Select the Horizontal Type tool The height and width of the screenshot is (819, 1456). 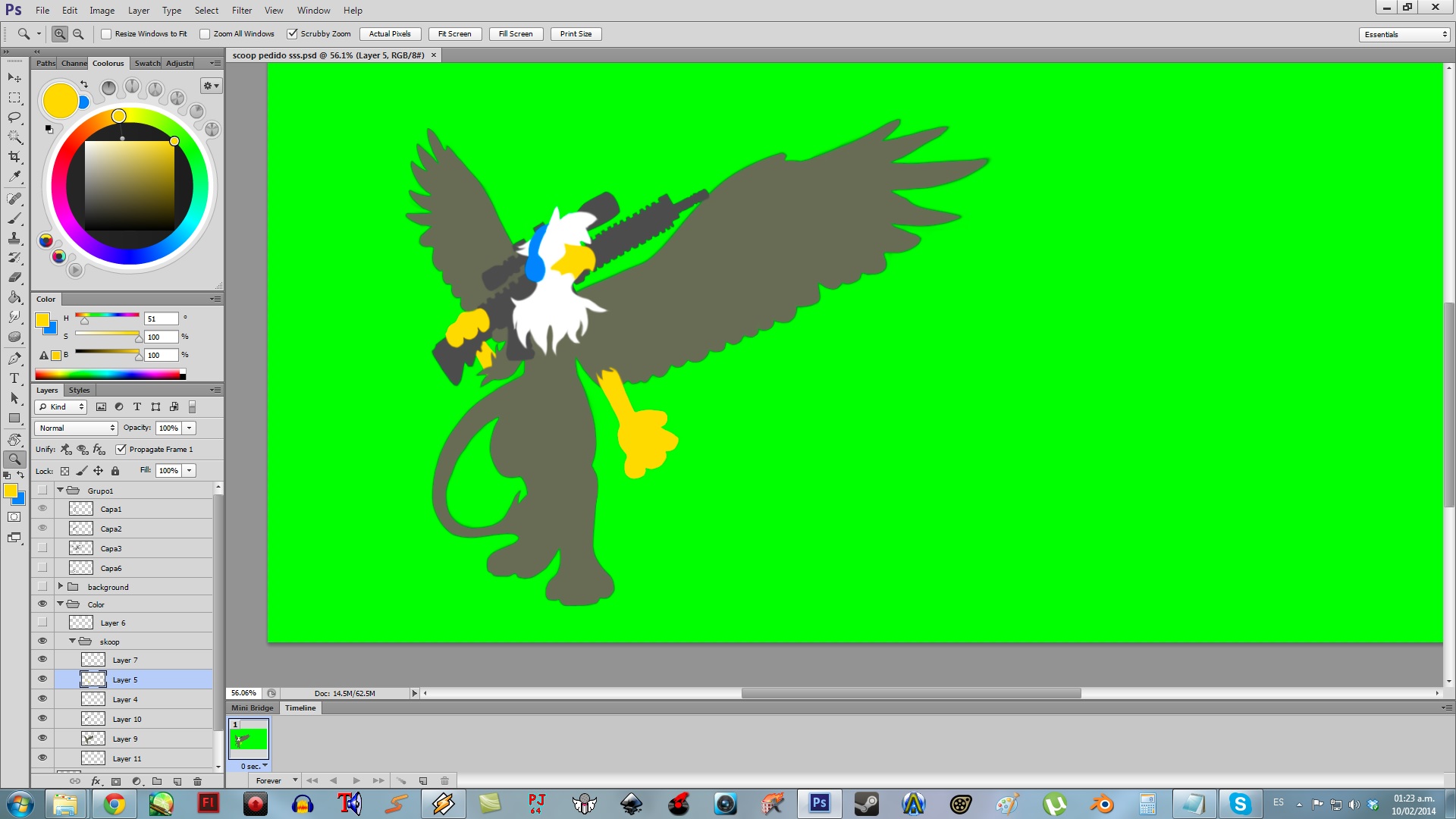pyautogui.click(x=14, y=378)
